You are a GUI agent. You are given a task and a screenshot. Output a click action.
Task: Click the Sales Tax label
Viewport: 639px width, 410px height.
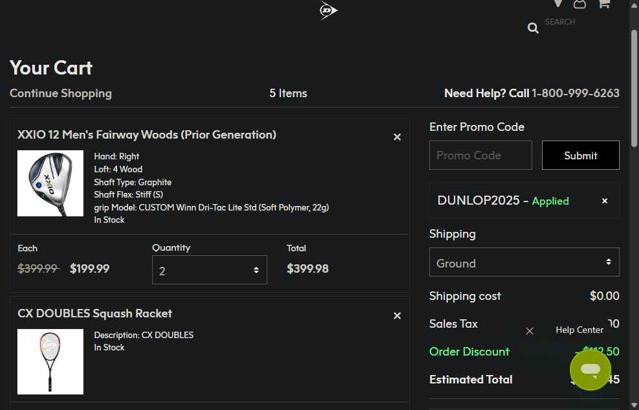click(x=453, y=324)
